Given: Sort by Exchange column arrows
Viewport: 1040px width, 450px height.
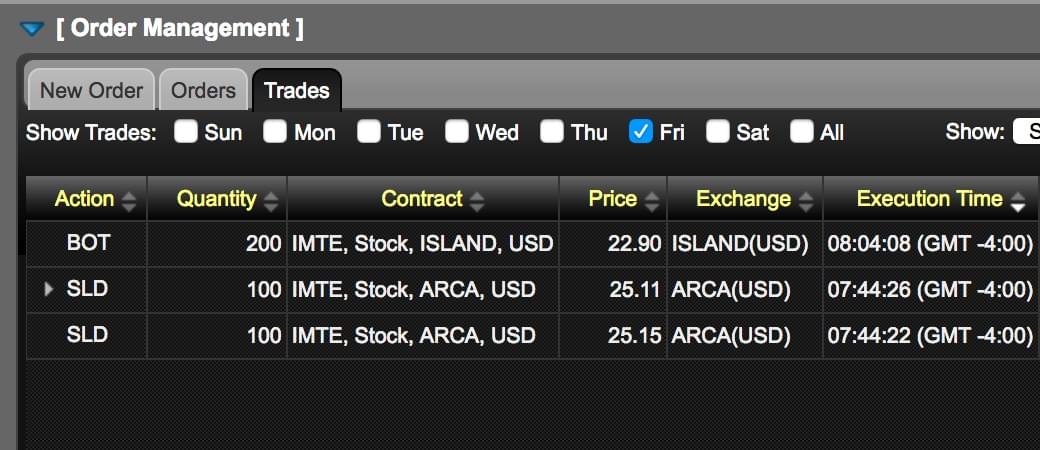Looking at the screenshot, I should click(x=806, y=201).
